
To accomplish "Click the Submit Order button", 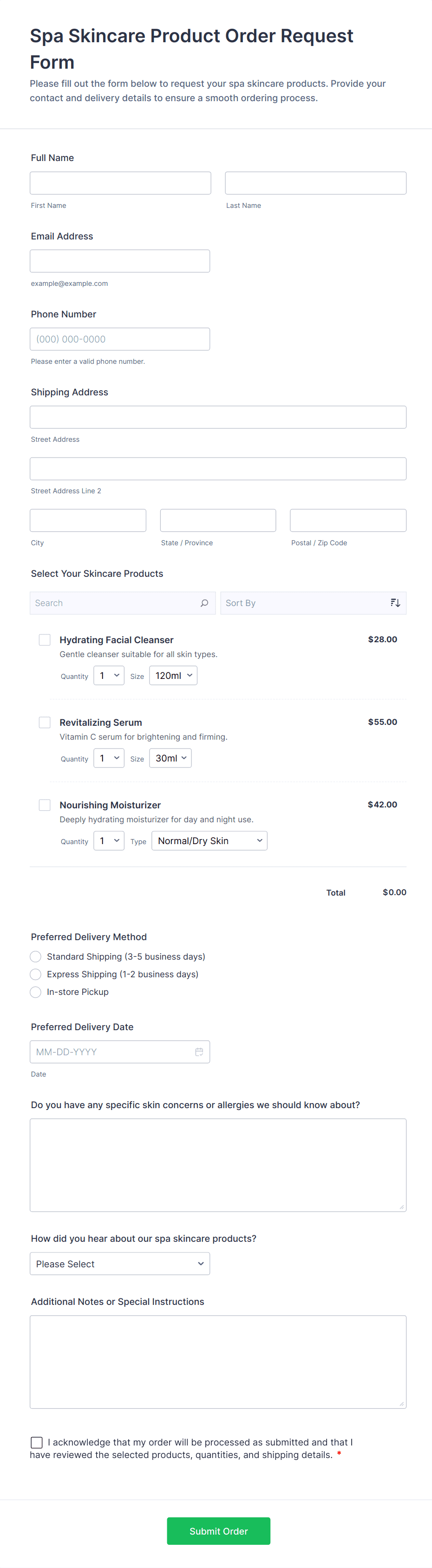I will pyautogui.click(x=218, y=1530).
